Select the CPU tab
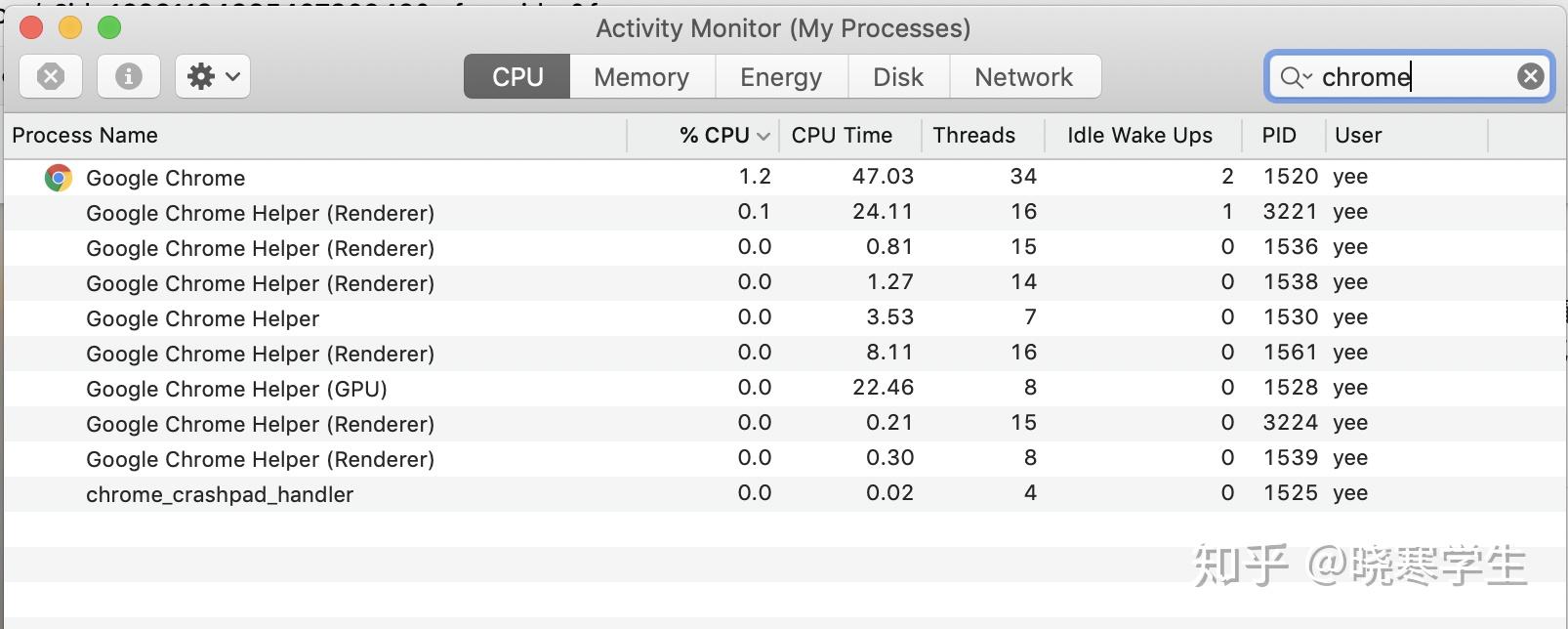This screenshot has height=629, width=1568. [x=517, y=77]
